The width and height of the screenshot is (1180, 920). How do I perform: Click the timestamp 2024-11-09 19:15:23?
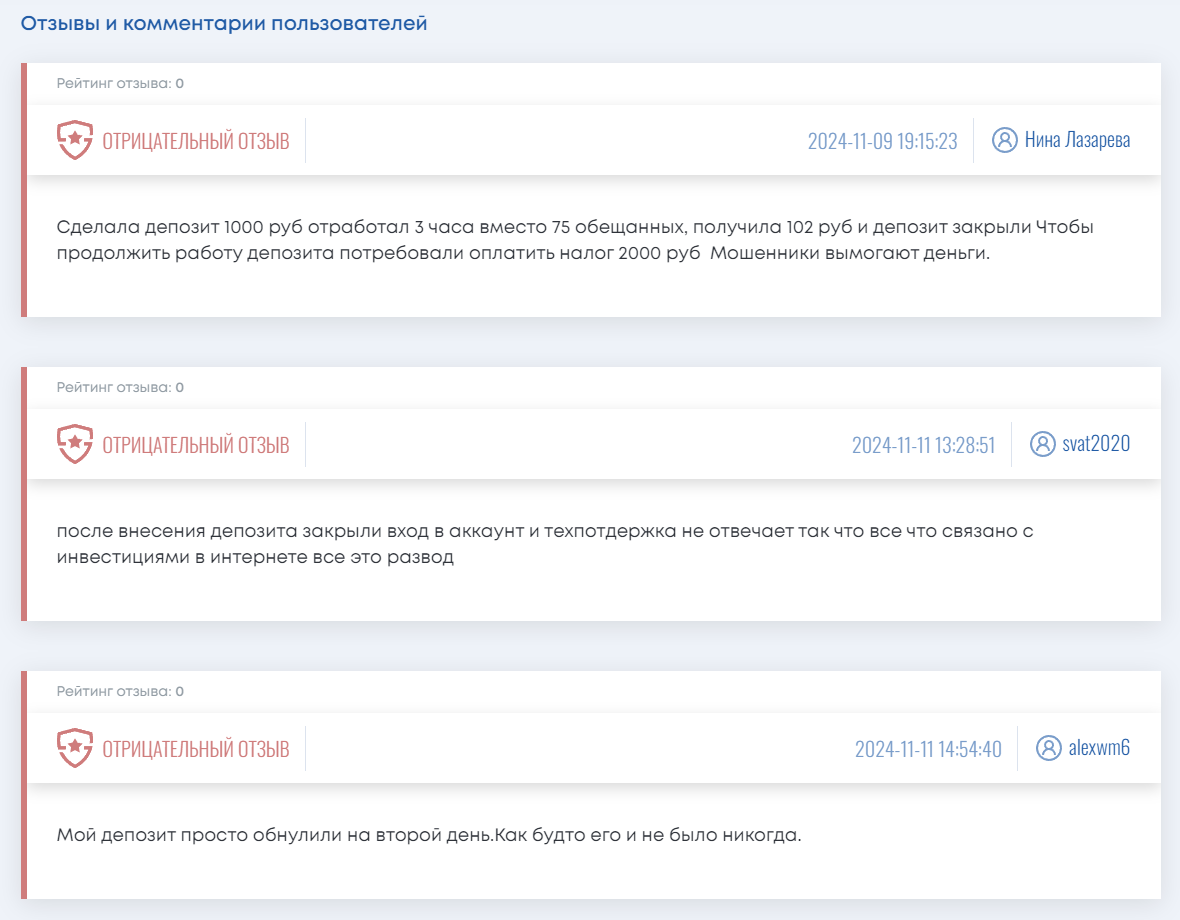(x=882, y=139)
